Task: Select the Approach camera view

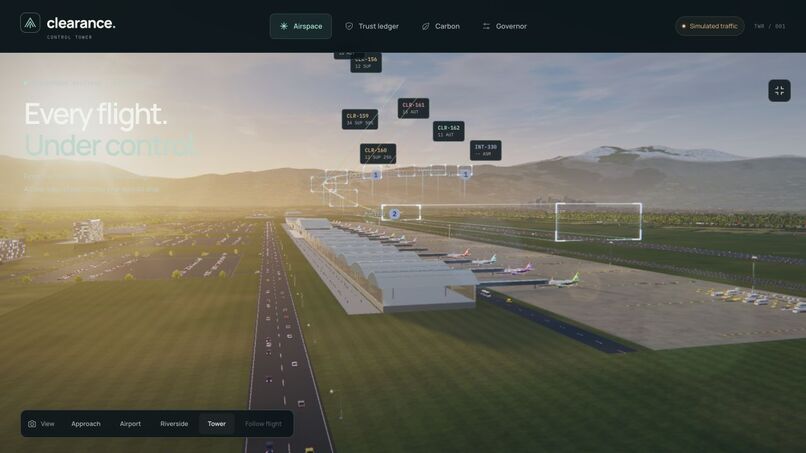Action: pos(86,424)
